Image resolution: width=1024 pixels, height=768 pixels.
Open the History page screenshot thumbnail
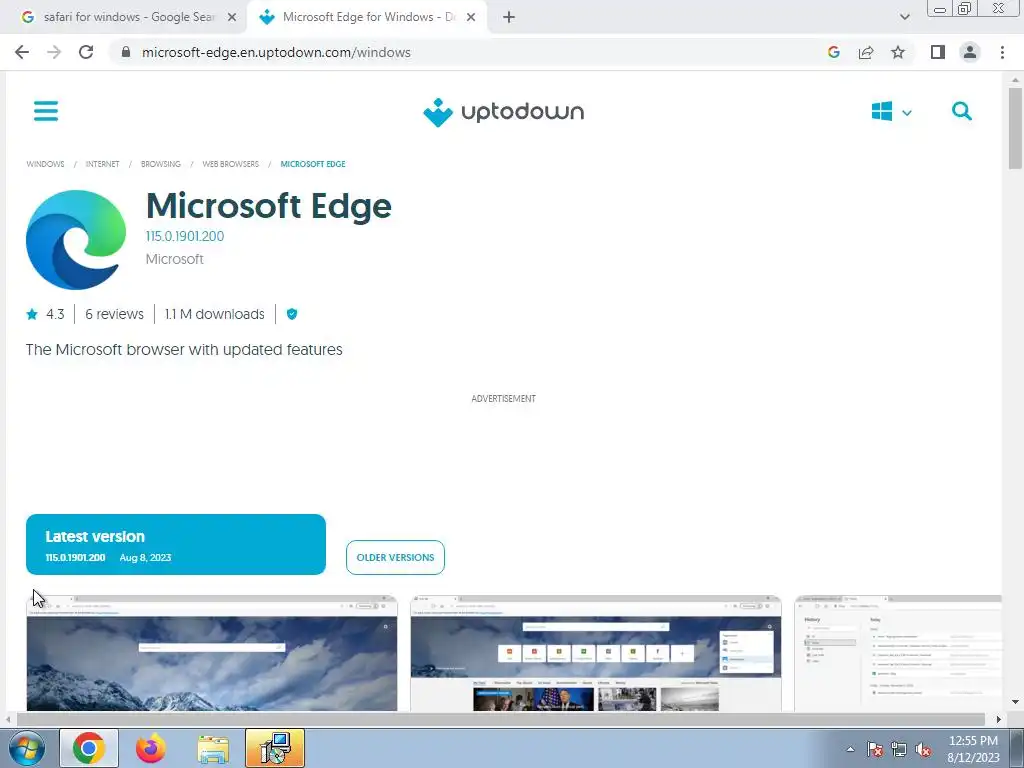pyautogui.click(x=898, y=653)
